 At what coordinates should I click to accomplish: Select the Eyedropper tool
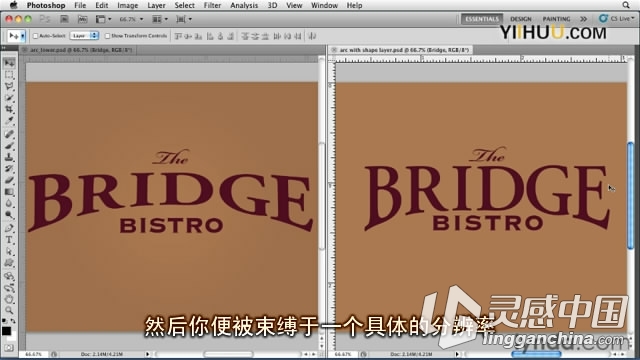9,121
